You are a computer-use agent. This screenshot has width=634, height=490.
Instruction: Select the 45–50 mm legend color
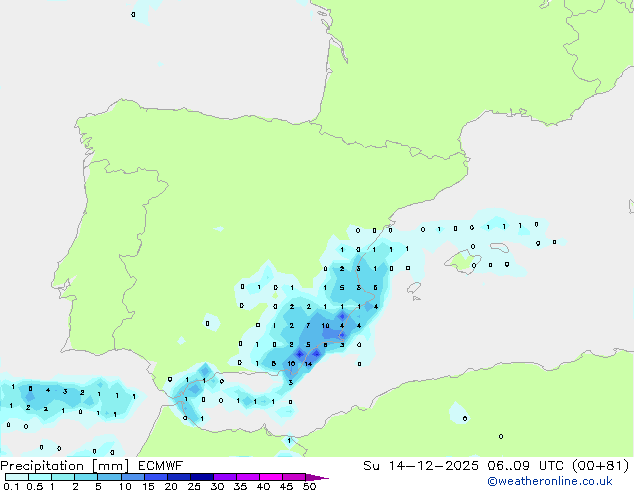pos(294,477)
